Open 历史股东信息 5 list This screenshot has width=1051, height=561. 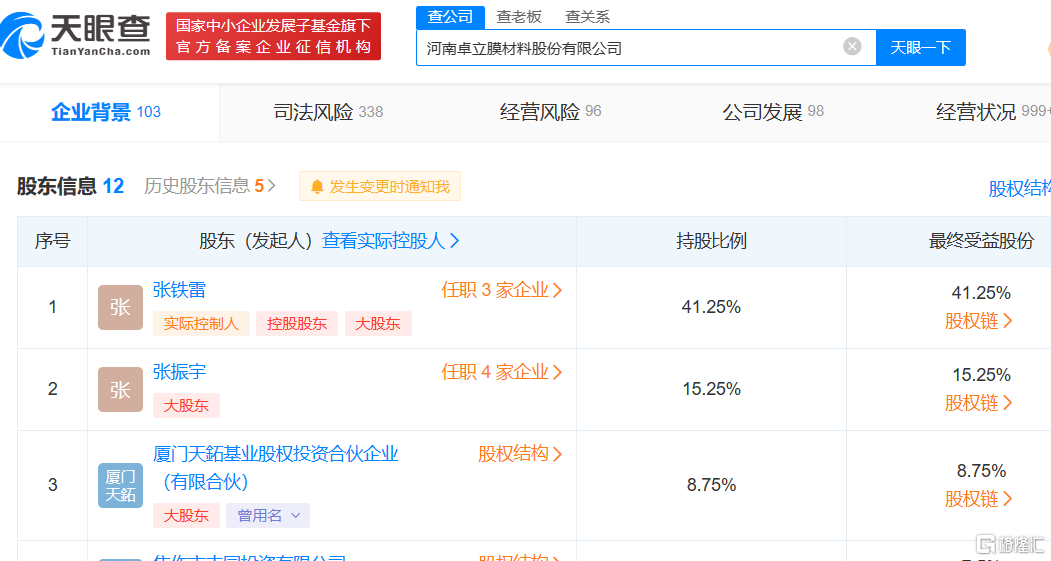[x=210, y=186]
